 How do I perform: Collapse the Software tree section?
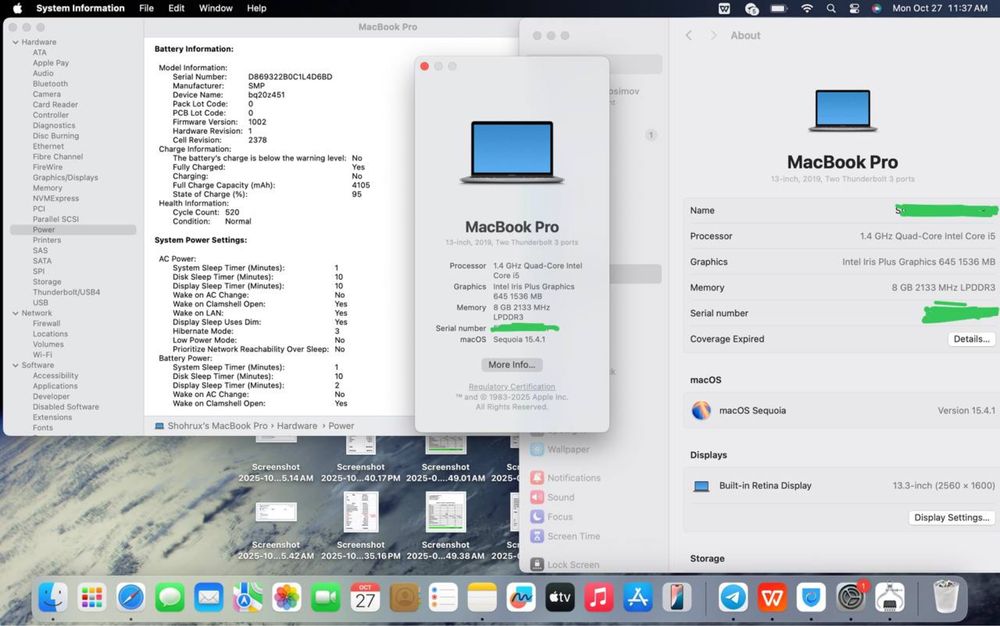click(15, 365)
